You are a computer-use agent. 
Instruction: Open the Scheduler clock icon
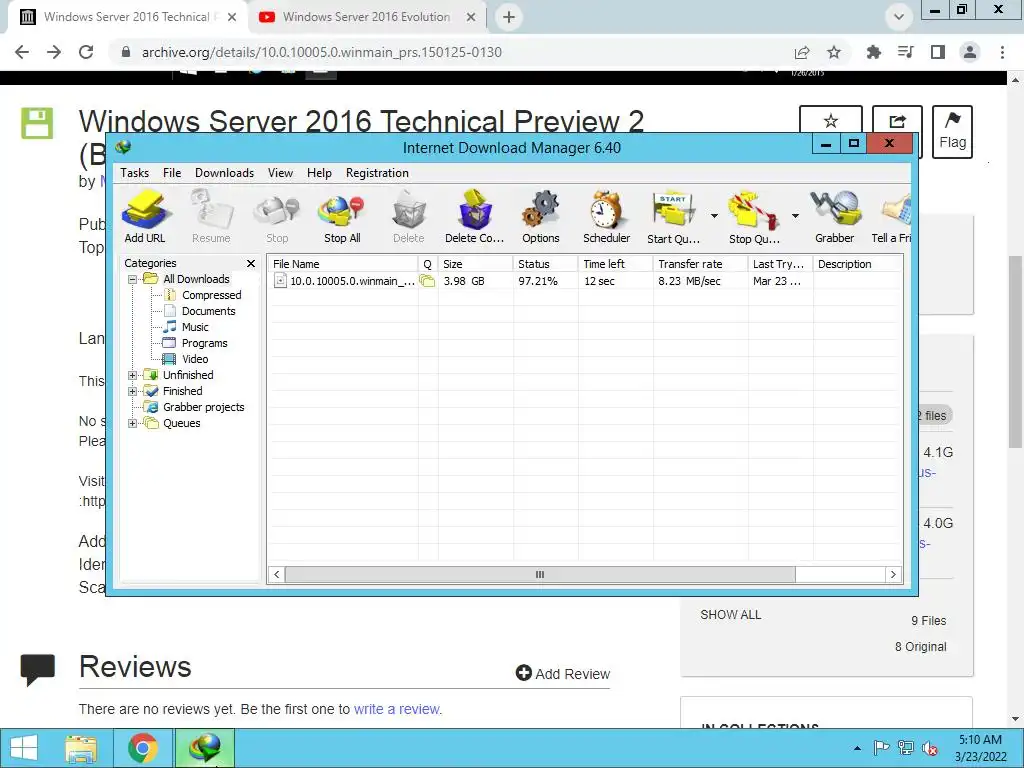(x=606, y=217)
